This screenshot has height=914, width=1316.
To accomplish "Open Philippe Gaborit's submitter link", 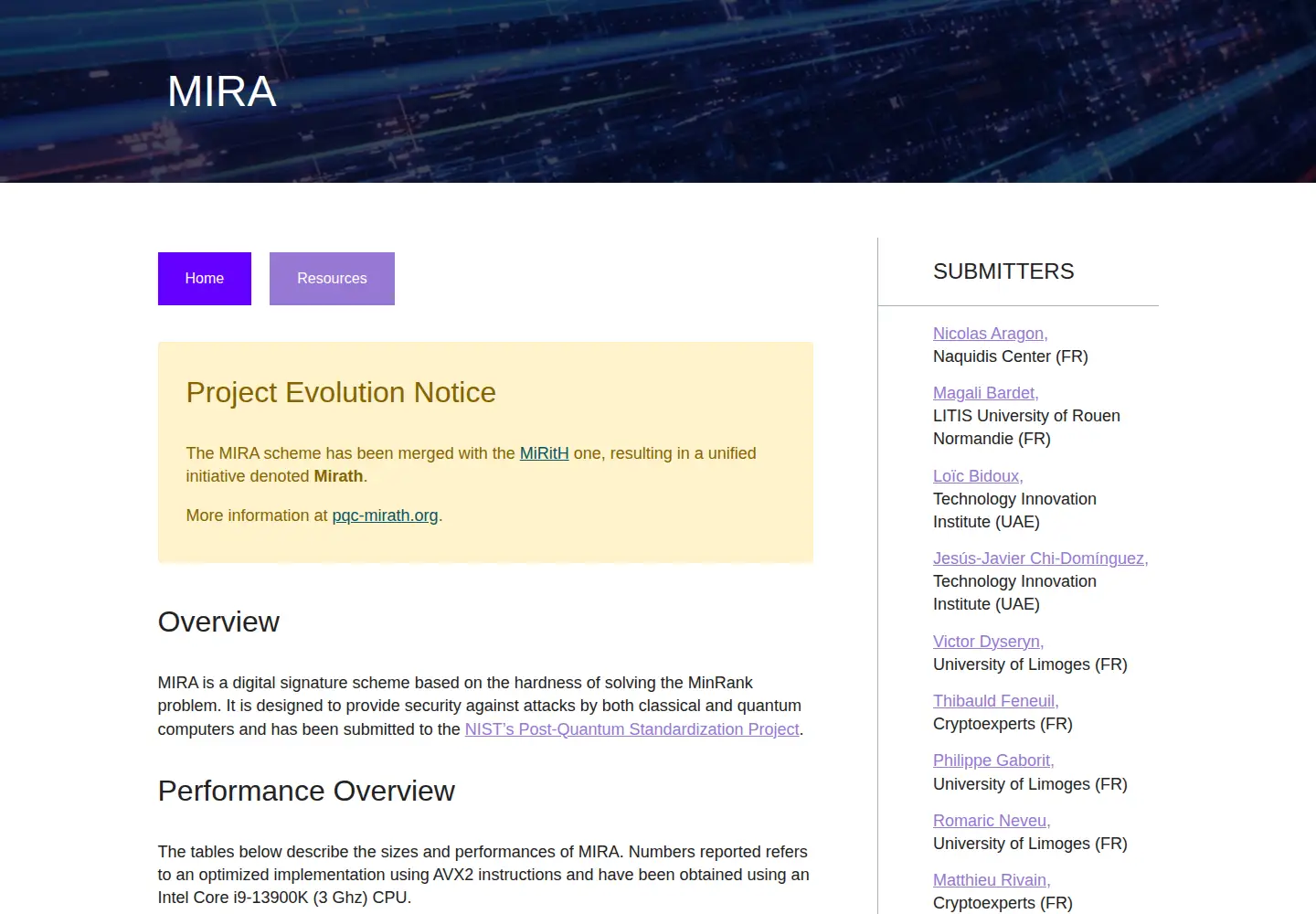I will click(x=993, y=760).
